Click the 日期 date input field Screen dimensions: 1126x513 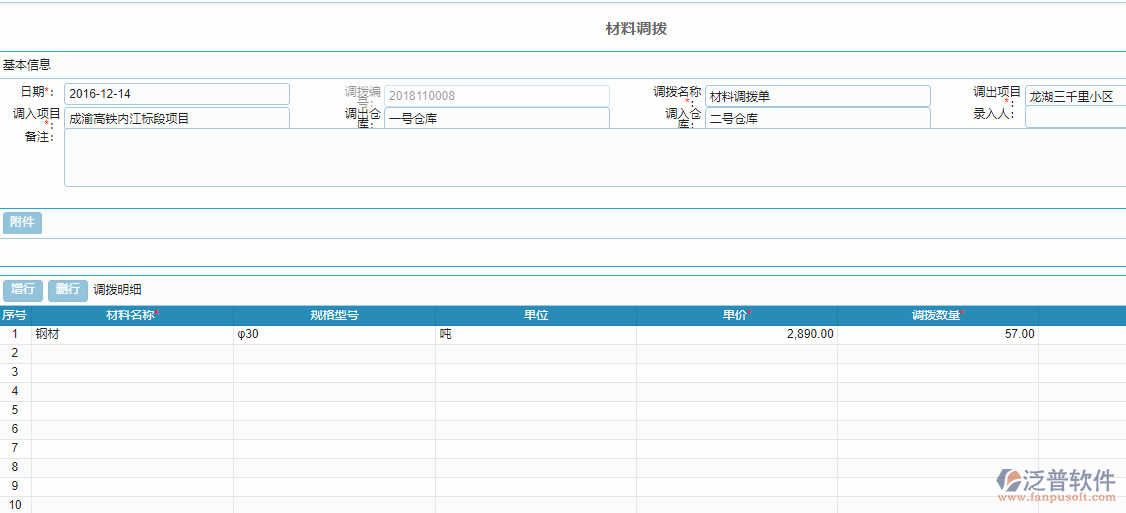pos(176,94)
